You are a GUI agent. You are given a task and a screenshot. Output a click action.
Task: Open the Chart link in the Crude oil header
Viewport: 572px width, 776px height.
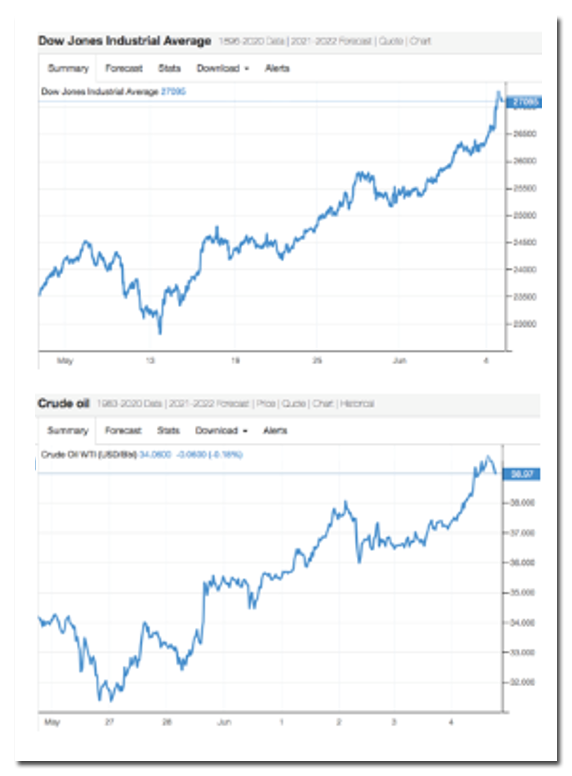[323, 404]
